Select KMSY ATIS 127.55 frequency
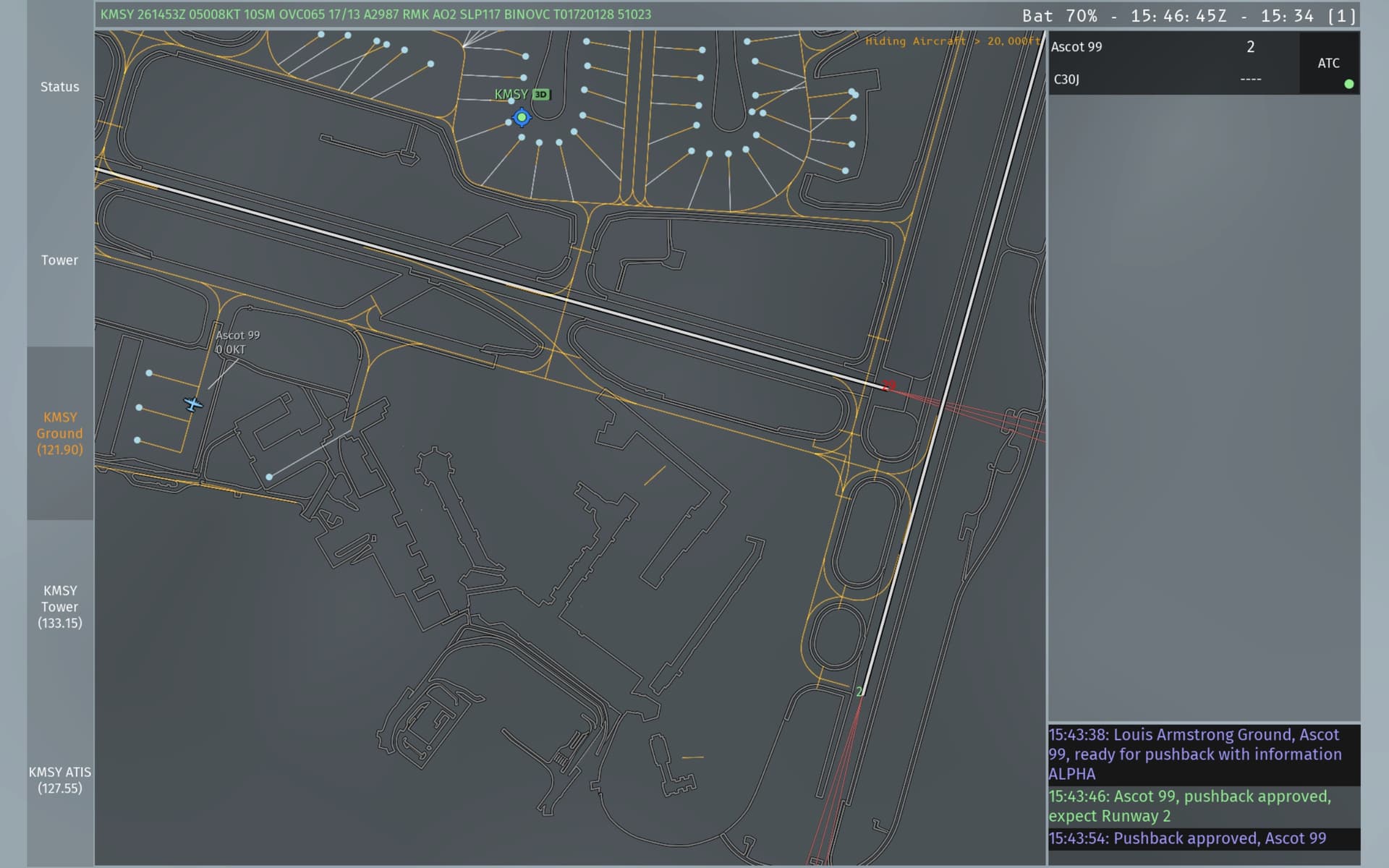 60,780
